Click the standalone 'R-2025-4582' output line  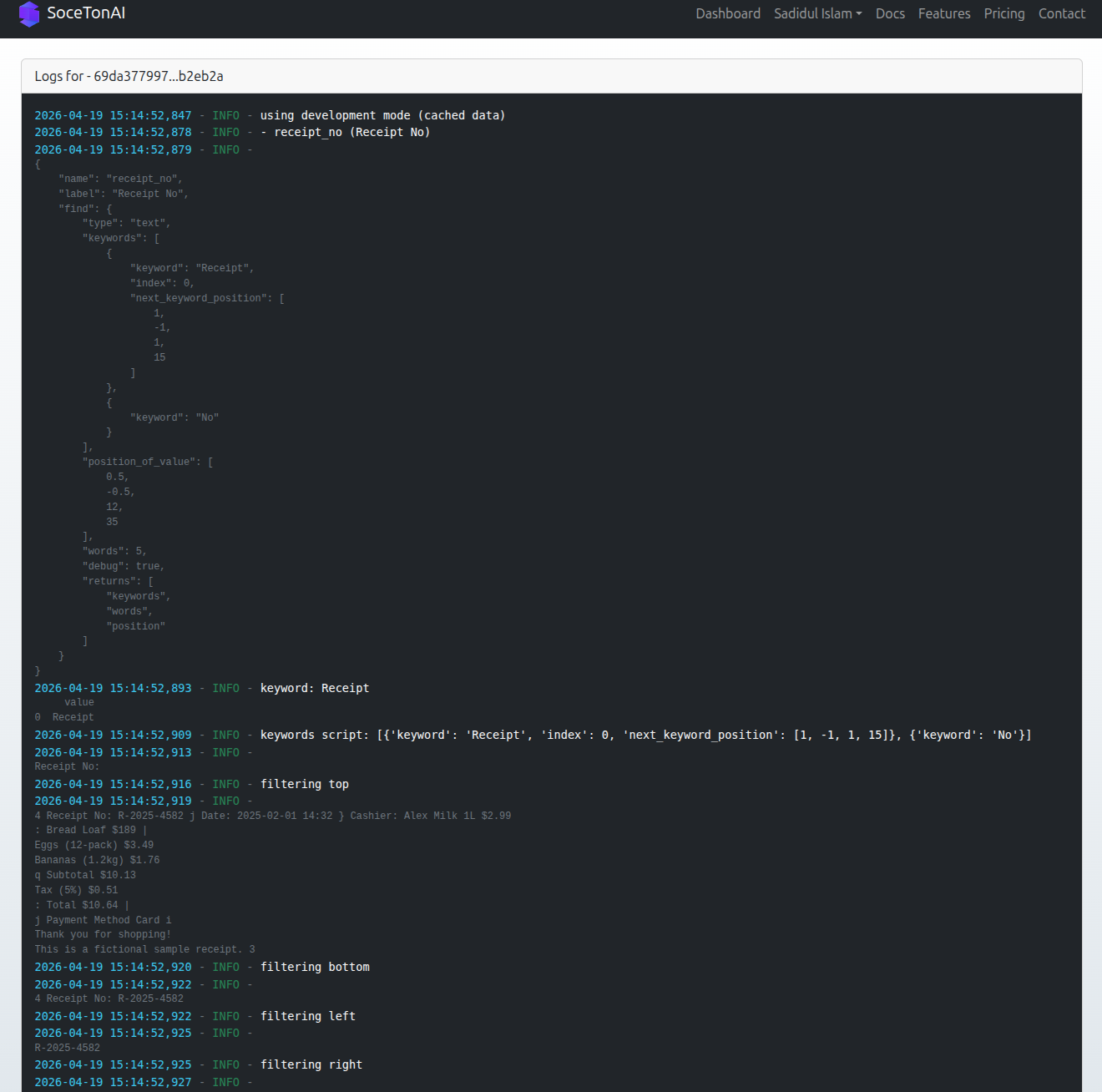[67, 1048]
